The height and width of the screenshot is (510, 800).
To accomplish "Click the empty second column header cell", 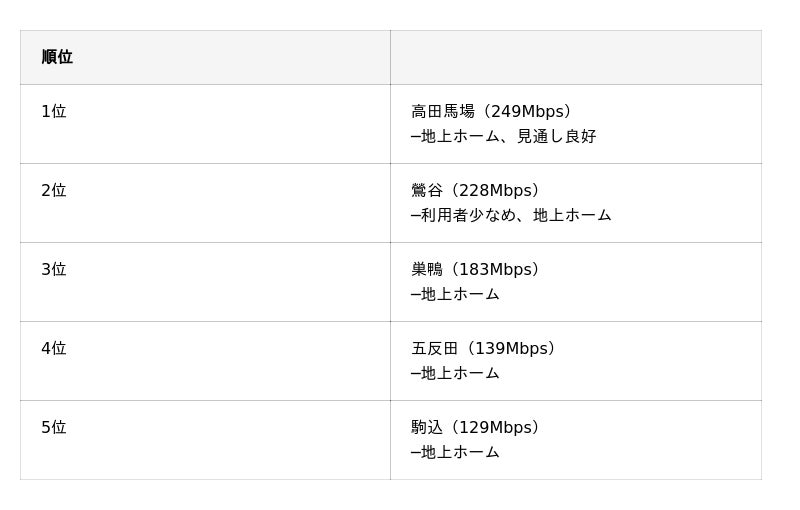I will pos(575,57).
